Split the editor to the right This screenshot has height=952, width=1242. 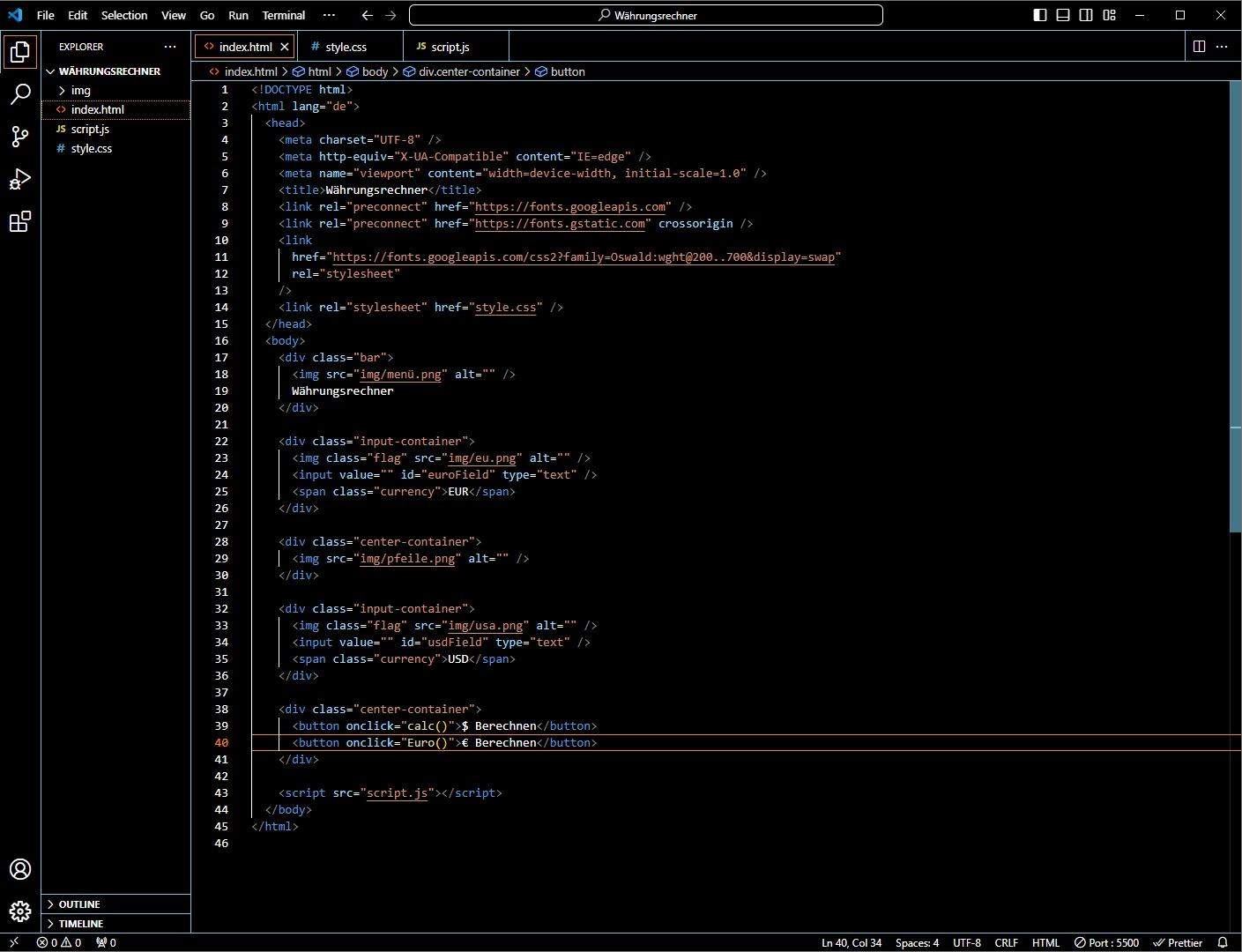(1199, 47)
